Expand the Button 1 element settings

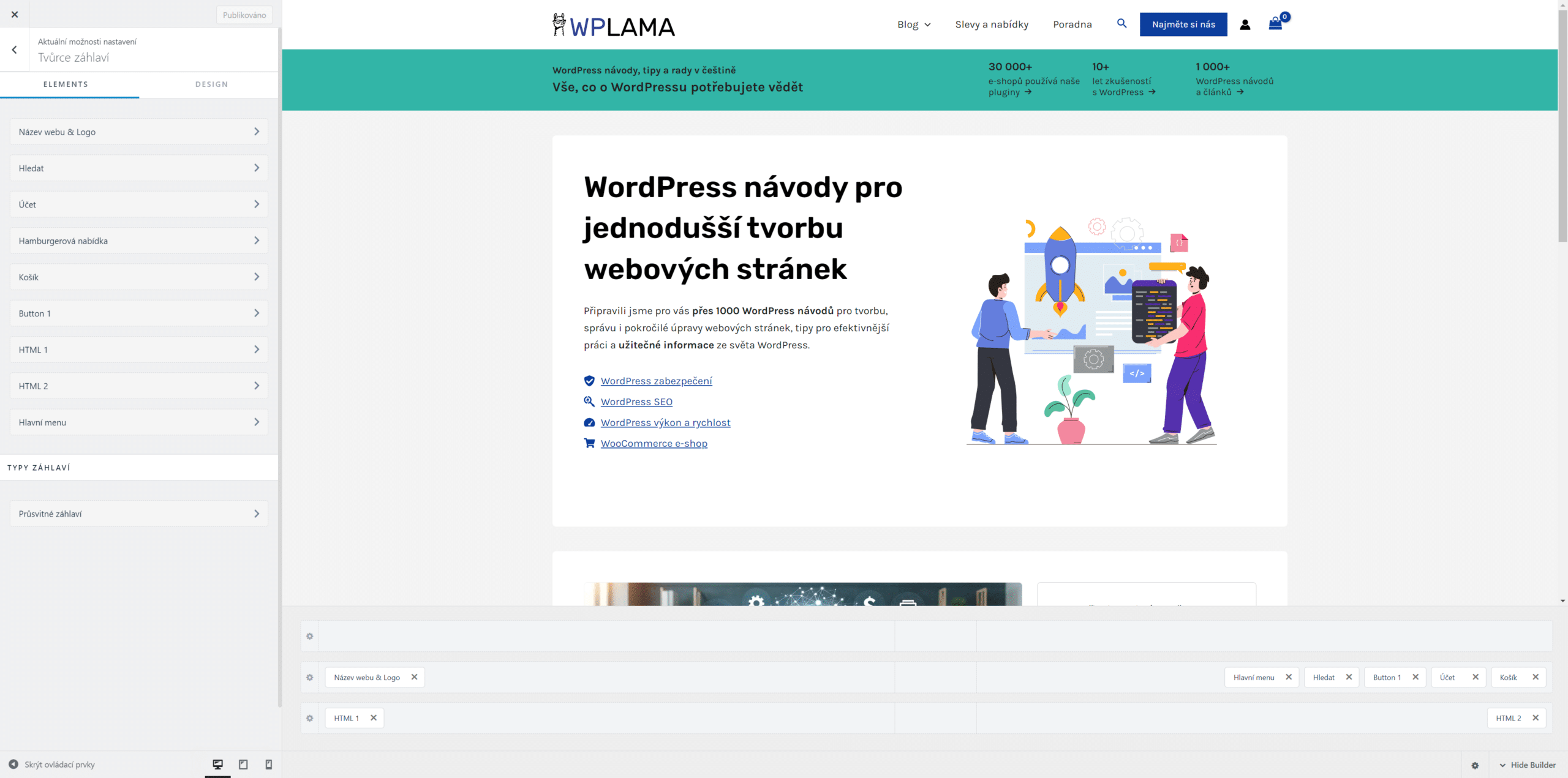click(139, 313)
